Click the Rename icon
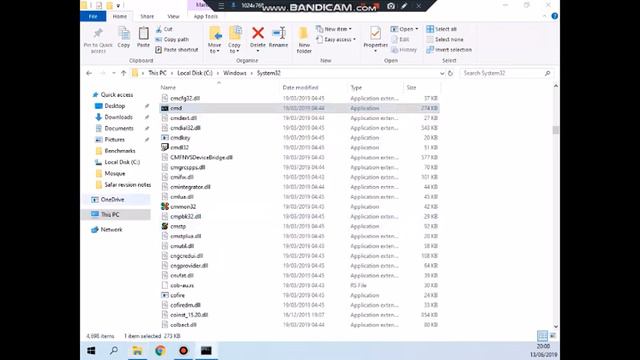 coord(279,33)
